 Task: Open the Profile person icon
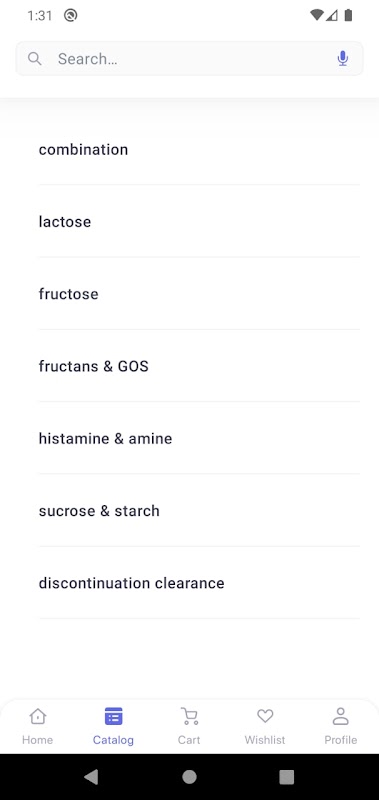[x=340, y=716]
